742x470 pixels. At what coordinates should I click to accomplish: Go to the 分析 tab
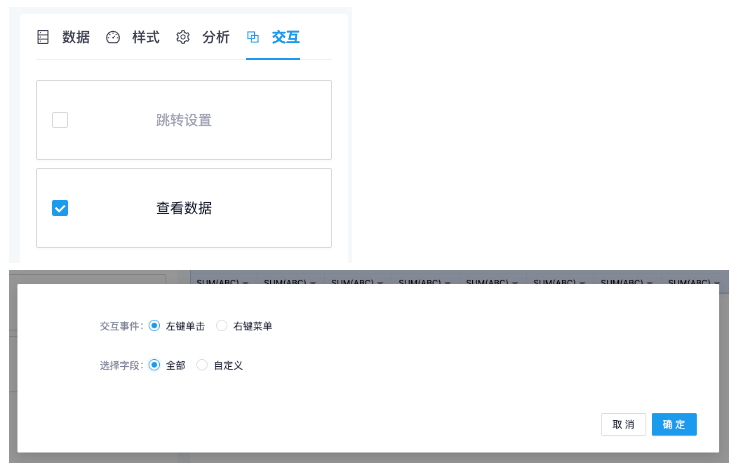coord(216,37)
